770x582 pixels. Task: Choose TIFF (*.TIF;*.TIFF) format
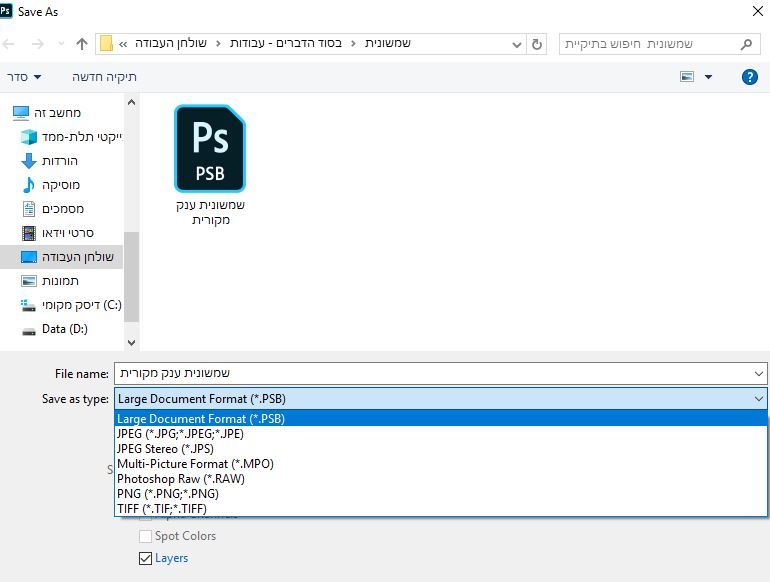(x=440, y=509)
